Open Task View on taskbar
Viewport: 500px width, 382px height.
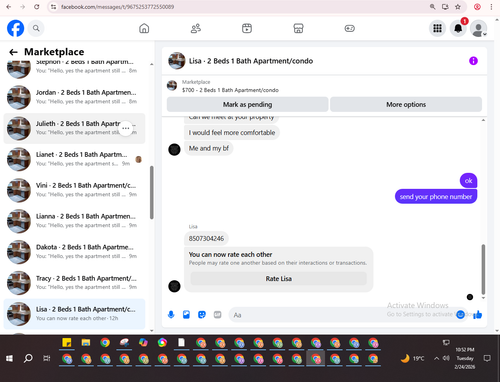(47, 358)
